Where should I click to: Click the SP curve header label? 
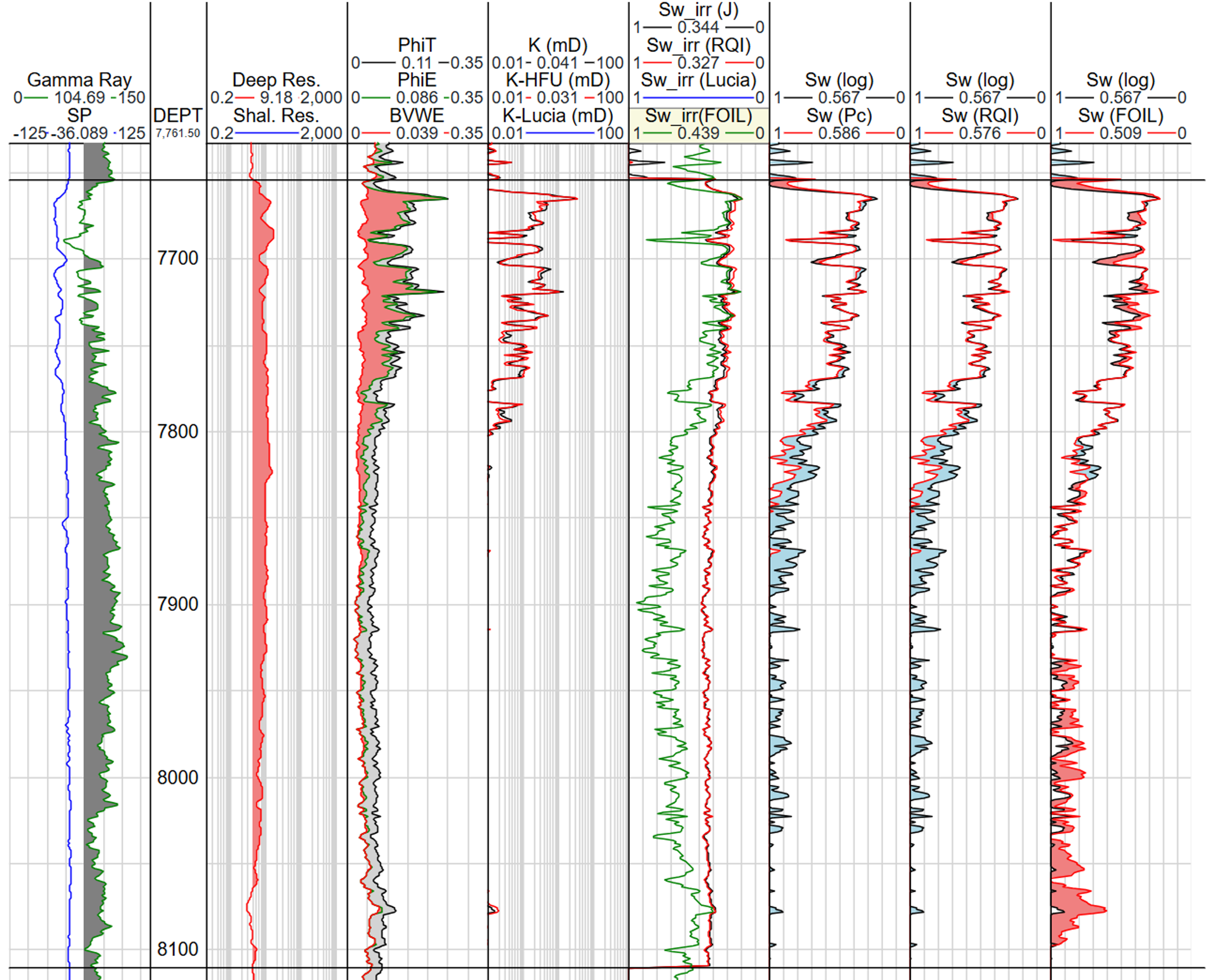point(79,116)
